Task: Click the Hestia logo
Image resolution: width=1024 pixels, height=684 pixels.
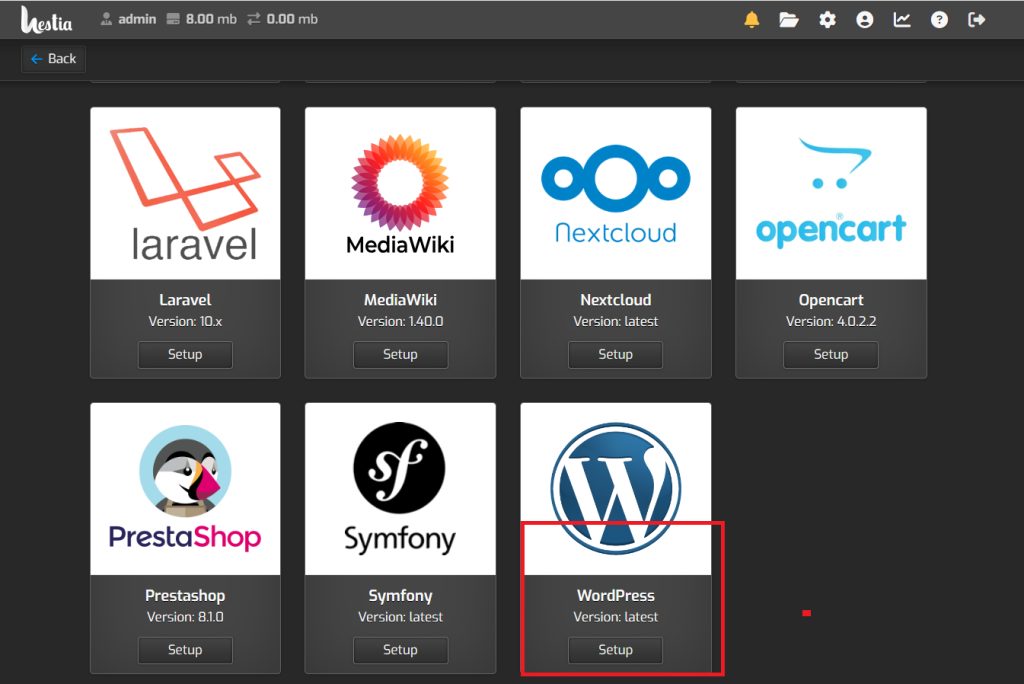Action: (46, 20)
